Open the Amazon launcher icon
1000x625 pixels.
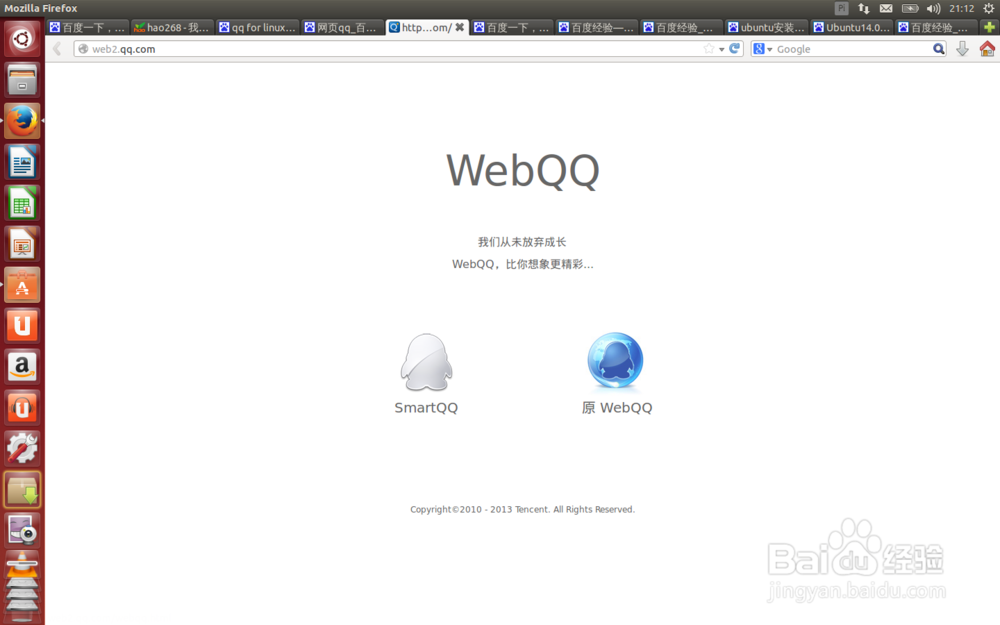coord(22,366)
